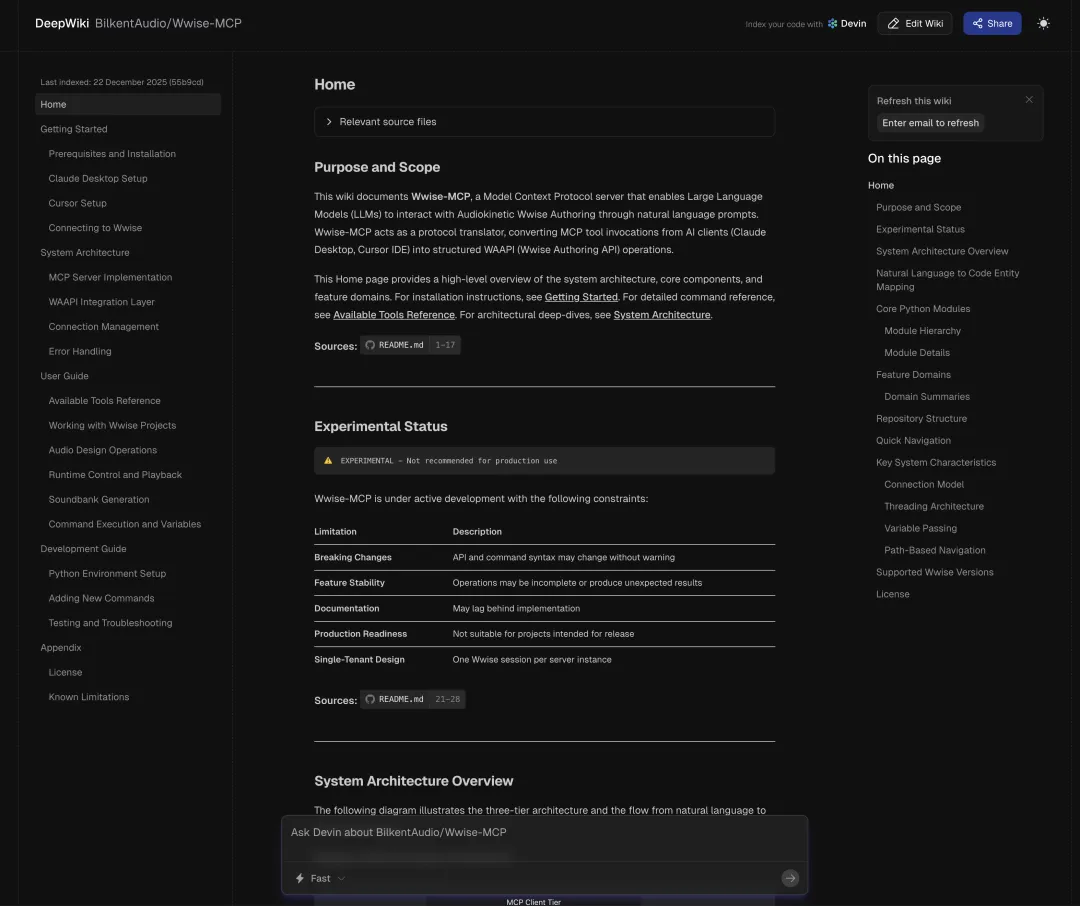The height and width of the screenshot is (906, 1080).
Task: Open Connecting to Wwise page
Action: point(95,228)
